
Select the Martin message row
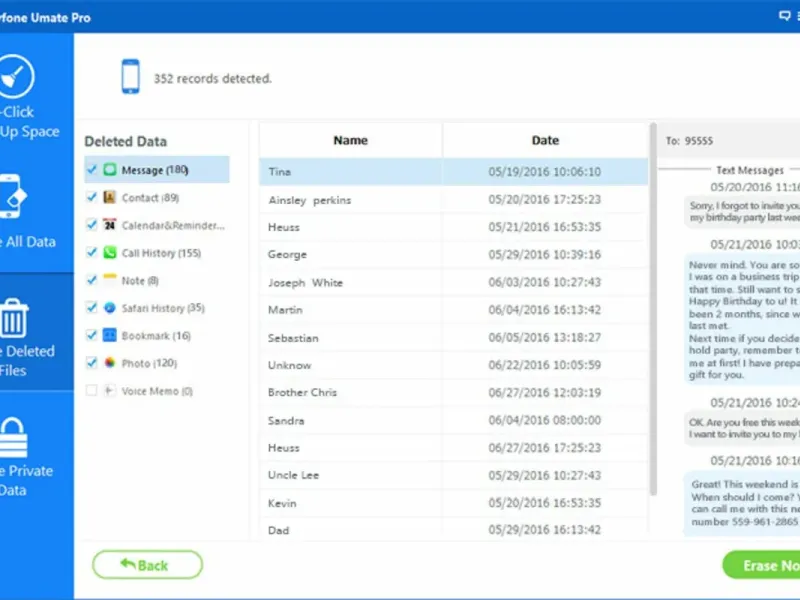coord(454,310)
